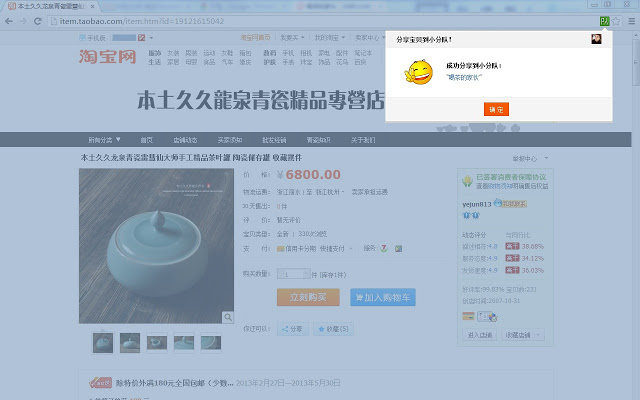This screenshot has width=640, height=400.
Task: Open the 批发经销 shop navigation tab
Action: (274, 140)
